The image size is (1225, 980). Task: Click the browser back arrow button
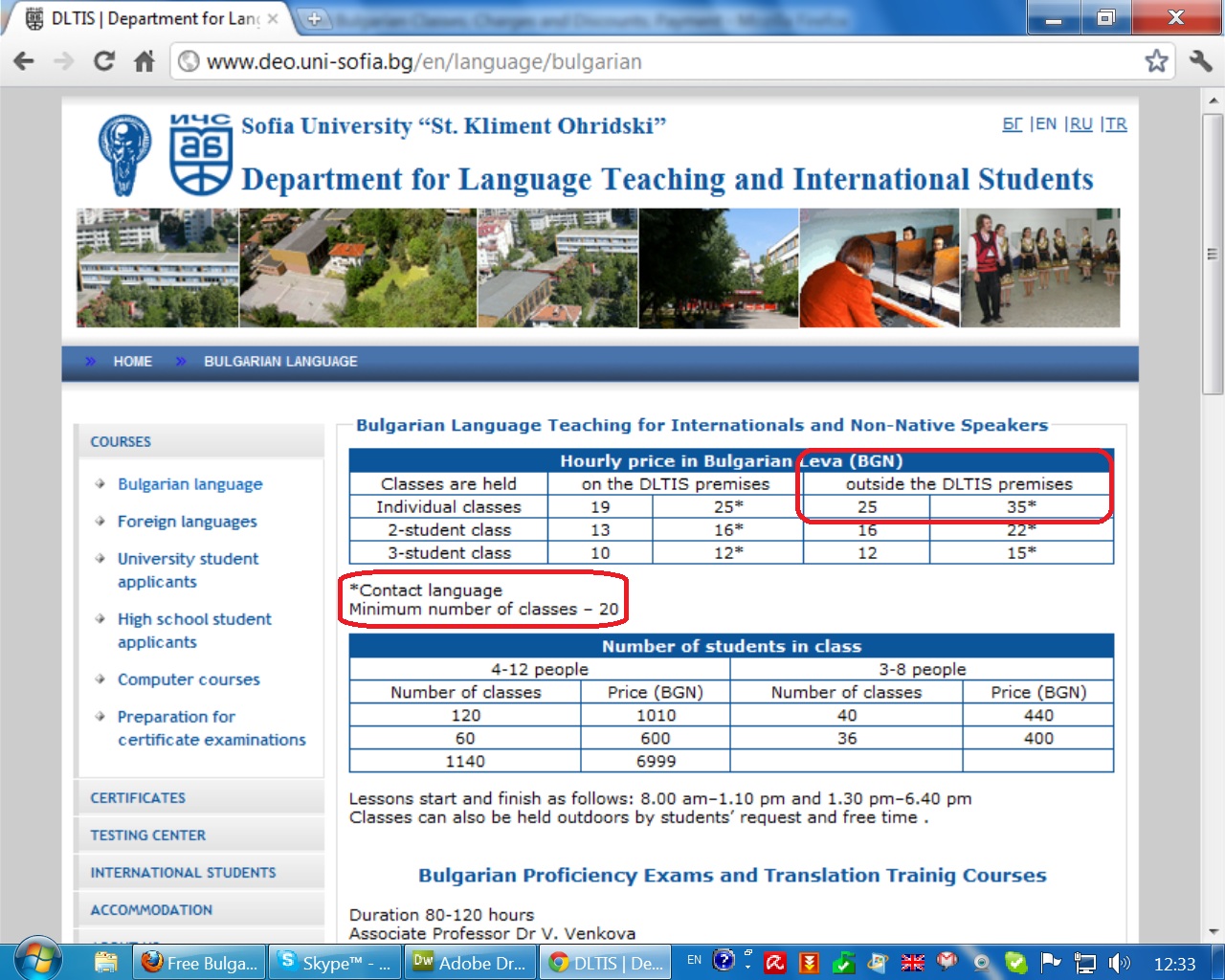(x=24, y=62)
